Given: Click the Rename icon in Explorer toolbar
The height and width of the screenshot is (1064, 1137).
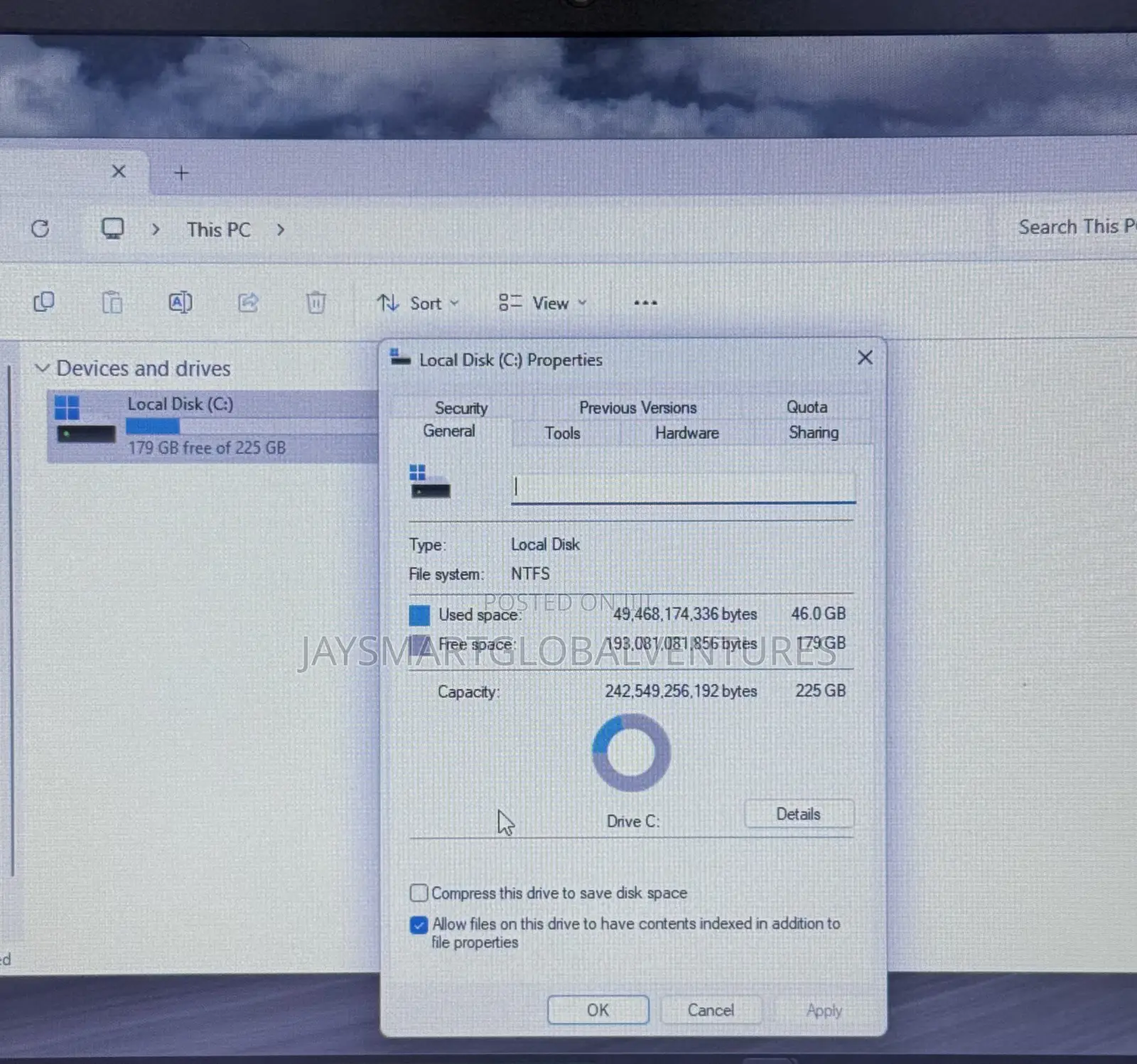Looking at the screenshot, I should pos(180,302).
